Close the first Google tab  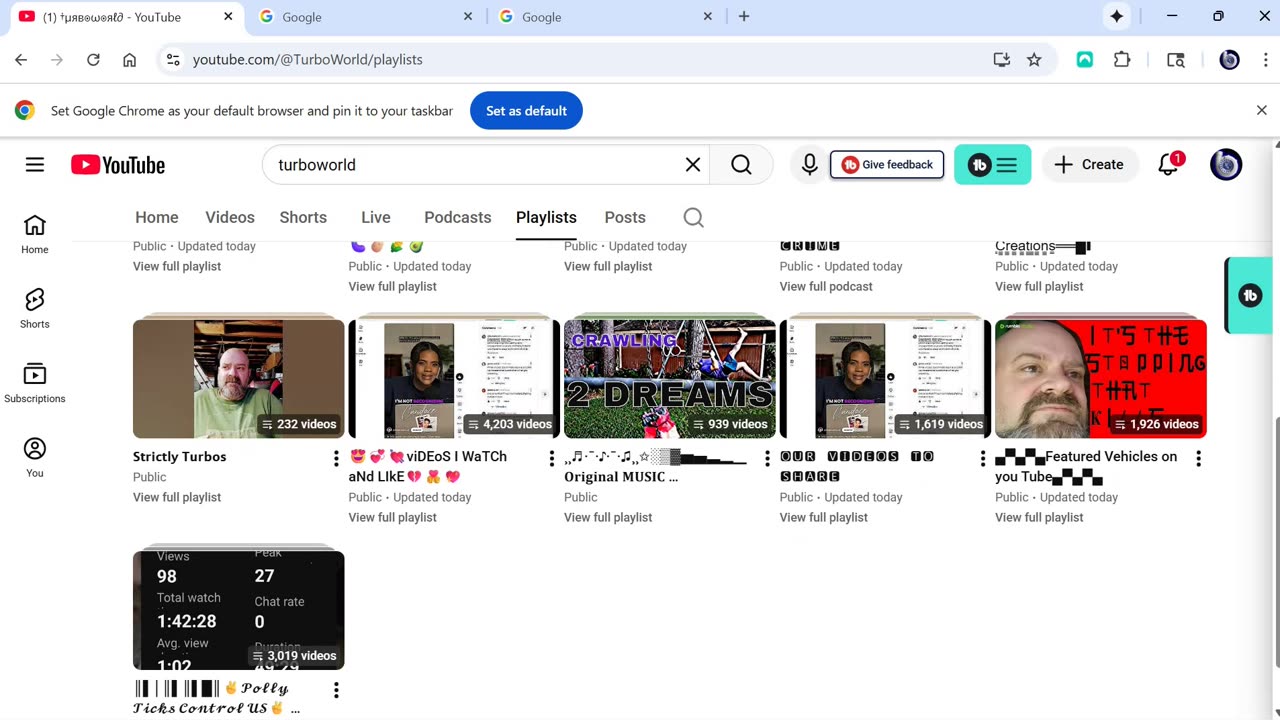point(468,17)
